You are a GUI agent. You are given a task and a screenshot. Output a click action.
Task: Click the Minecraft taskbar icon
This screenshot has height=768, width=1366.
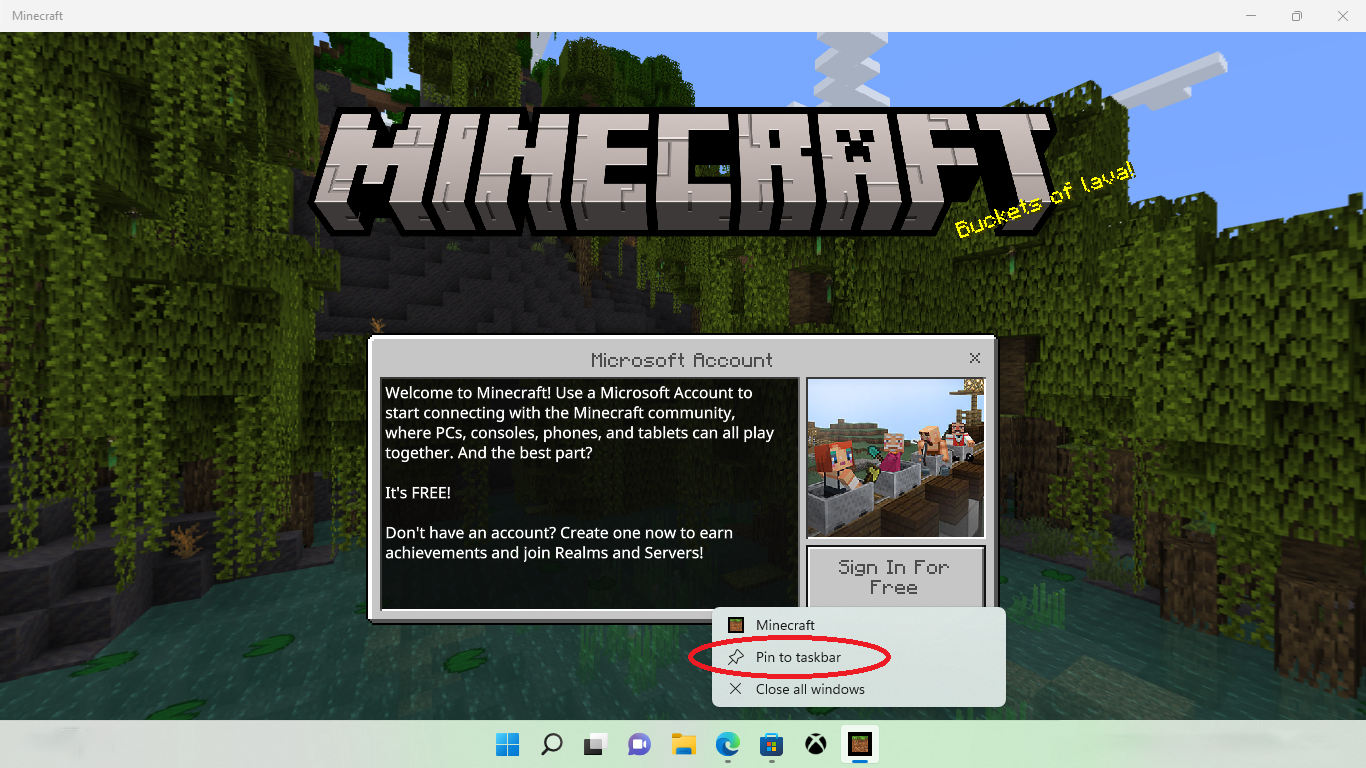coord(860,744)
